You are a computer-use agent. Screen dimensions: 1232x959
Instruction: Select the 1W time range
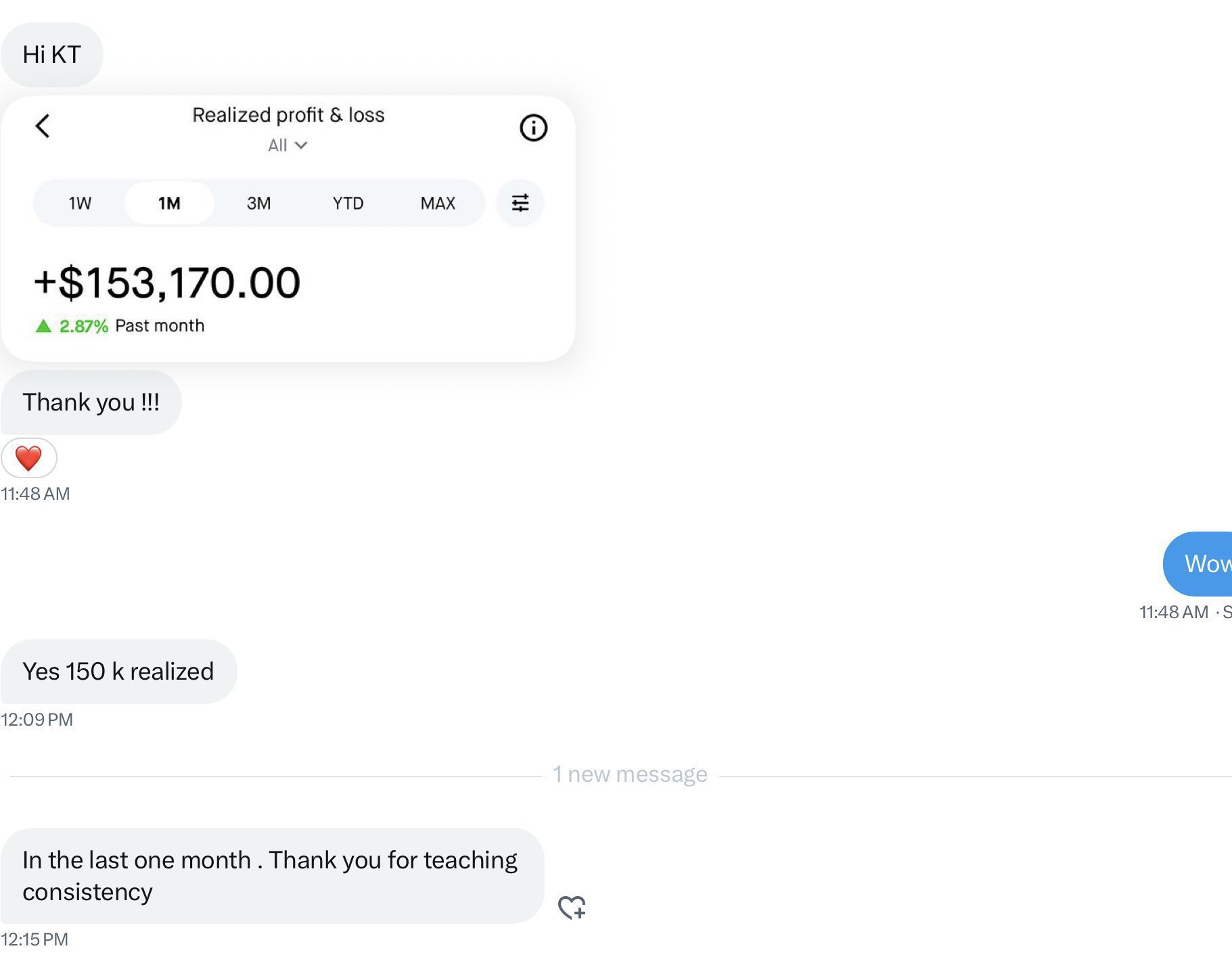80,204
